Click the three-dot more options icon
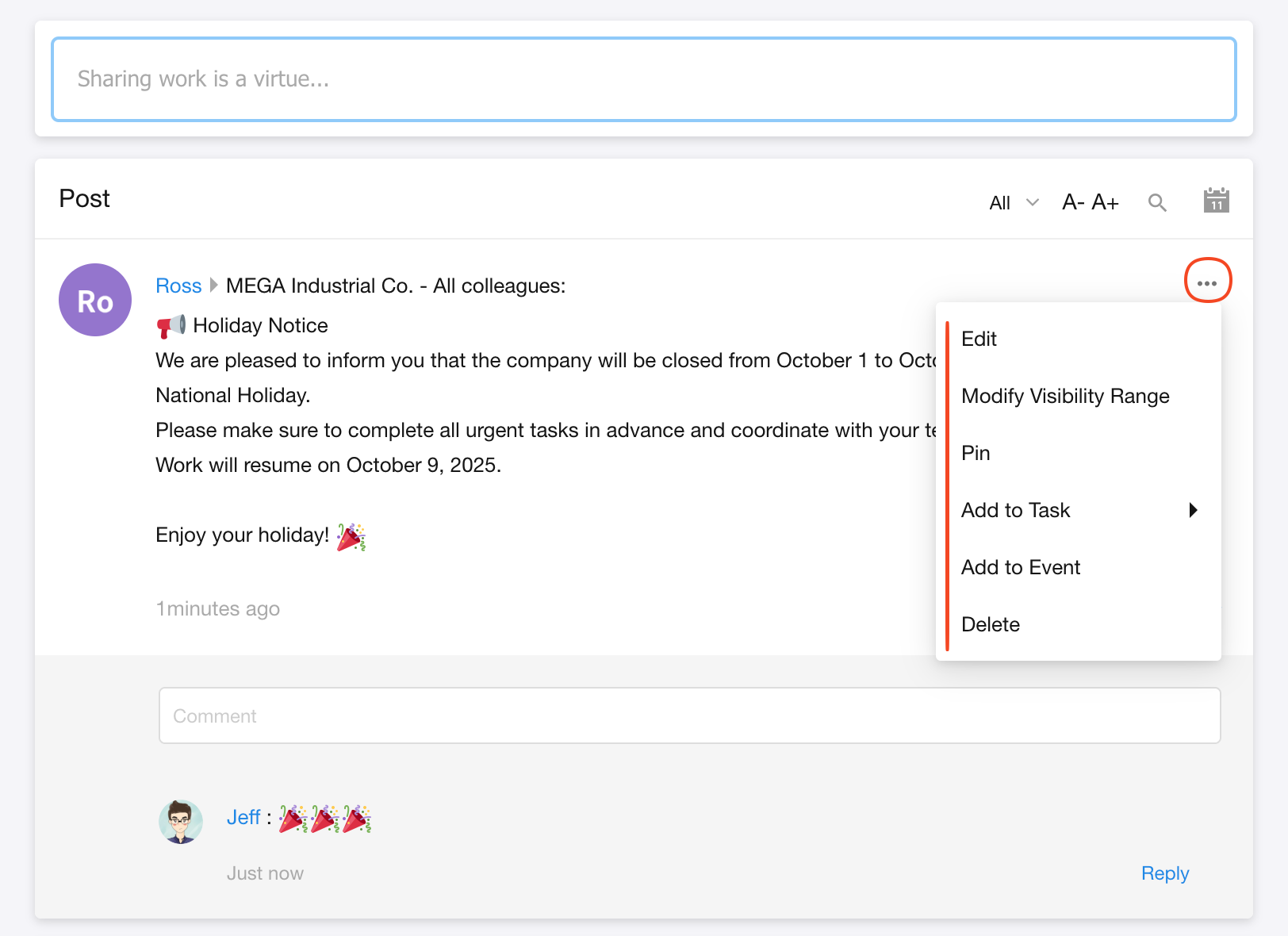This screenshot has width=1288, height=936. (x=1207, y=282)
